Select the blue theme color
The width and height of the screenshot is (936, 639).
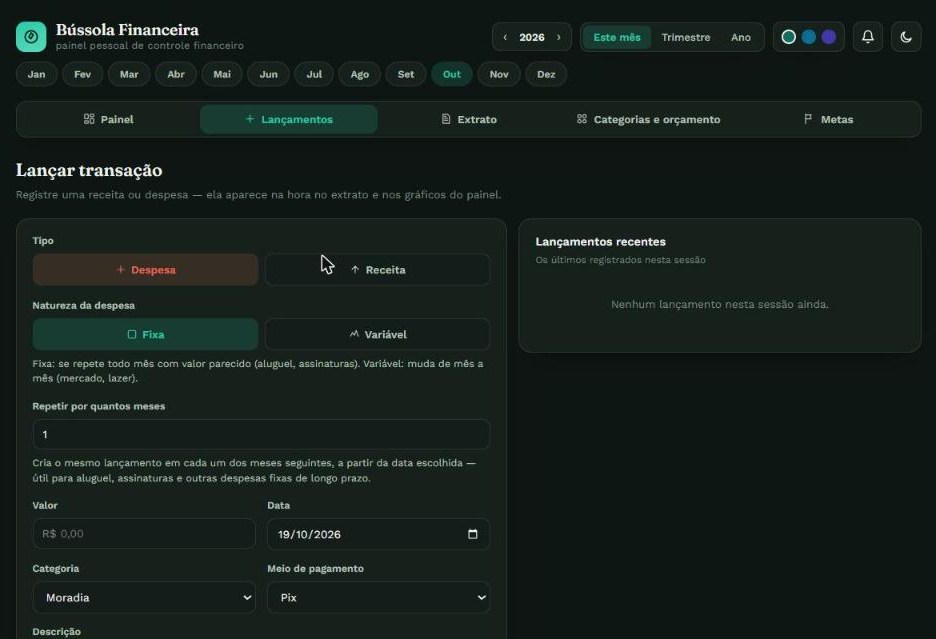click(808, 37)
